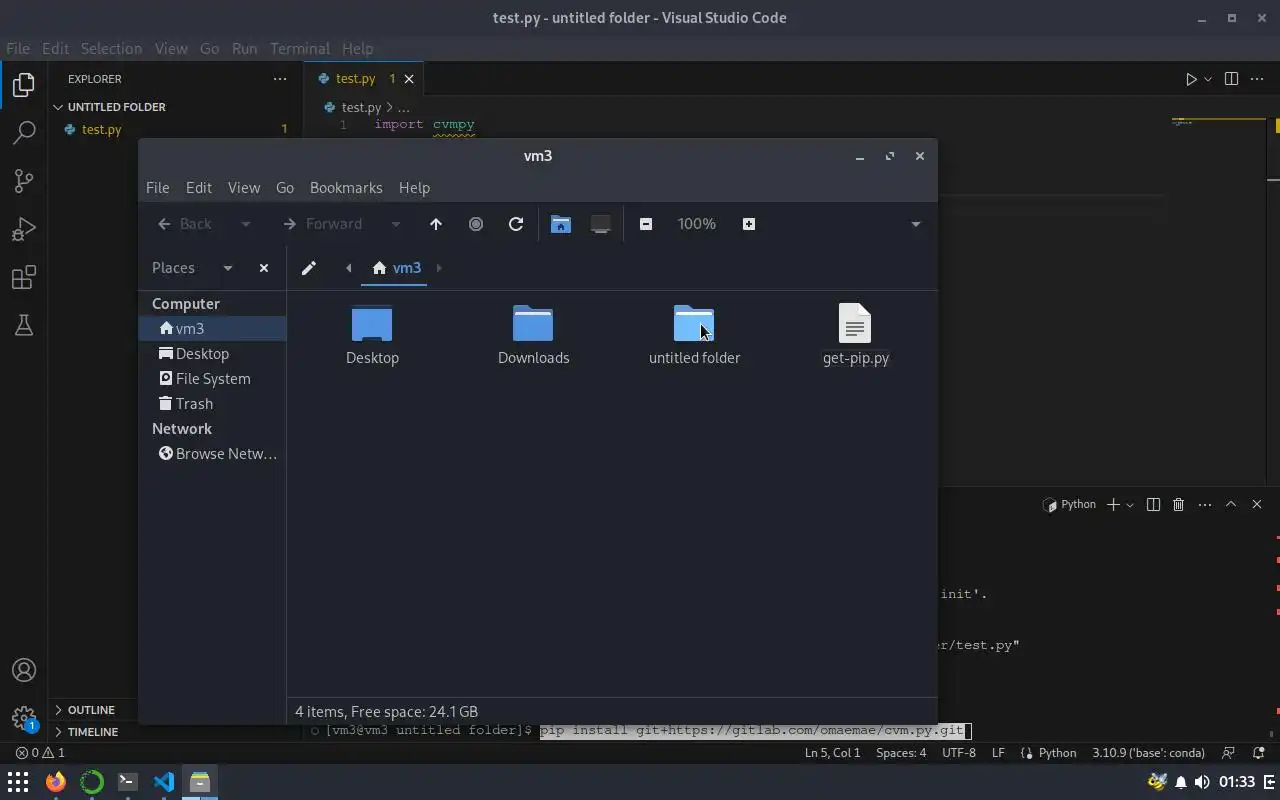Click Back button in file manager
Image resolution: width=1280 pixels, height=800 pixels.
(x=185, y=224)
